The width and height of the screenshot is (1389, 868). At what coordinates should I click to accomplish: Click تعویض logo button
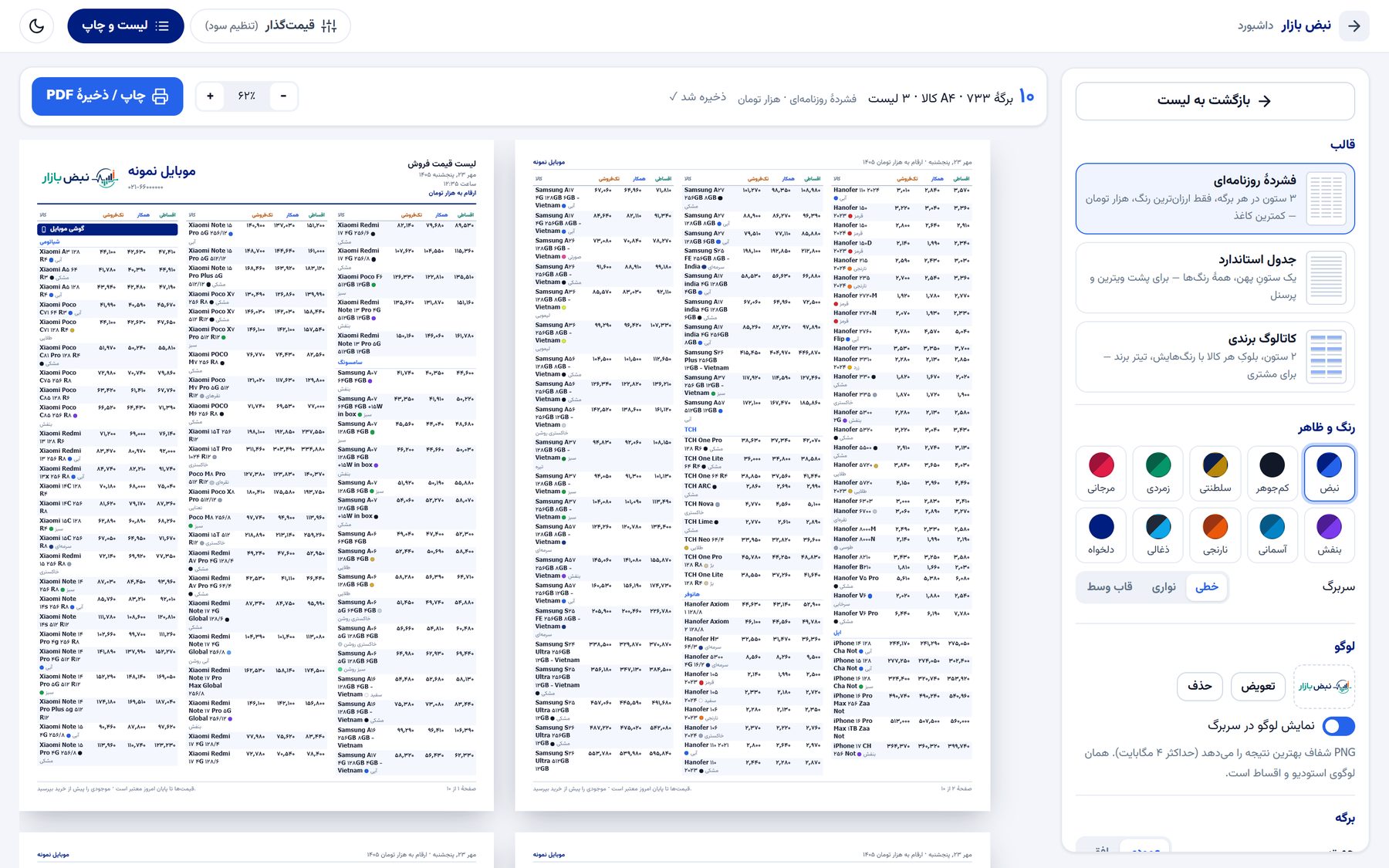coord(1258,686)
